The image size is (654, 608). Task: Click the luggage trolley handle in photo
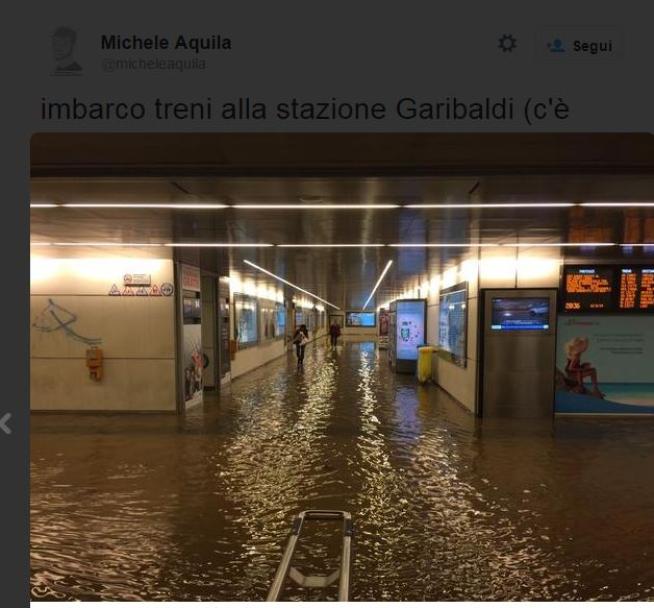[x=313, y=555]
